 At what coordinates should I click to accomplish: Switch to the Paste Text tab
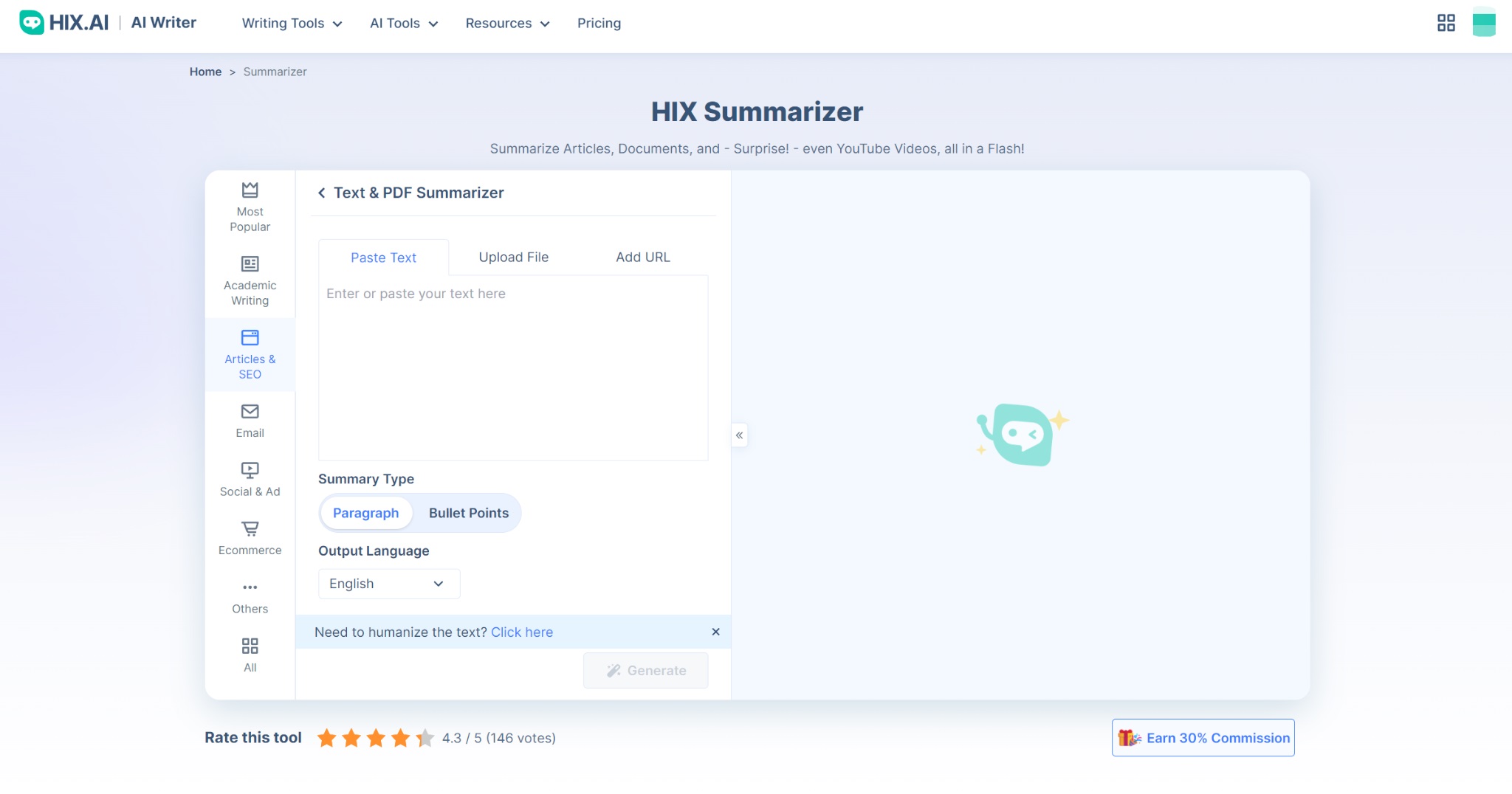383,258
